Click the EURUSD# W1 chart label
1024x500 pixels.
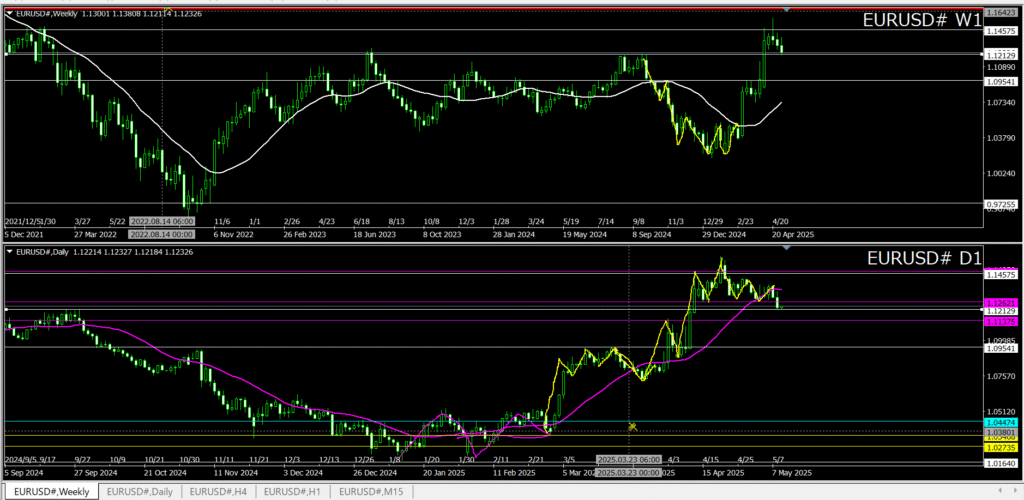(x=921, y=20)
